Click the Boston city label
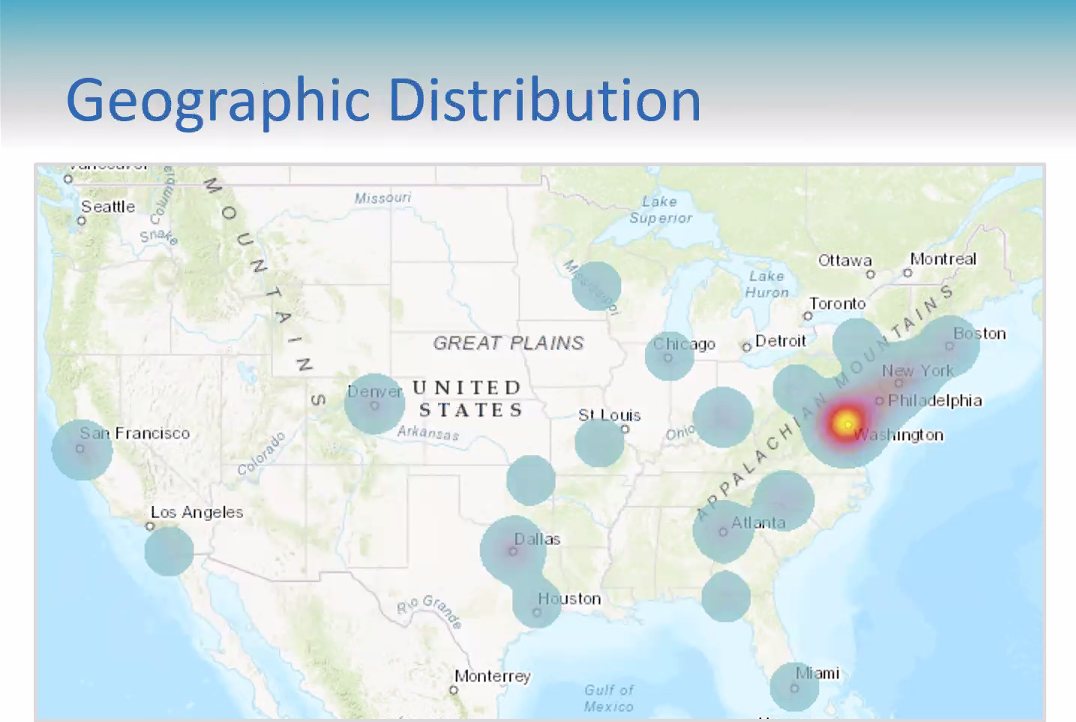 (x=979, y=334)
